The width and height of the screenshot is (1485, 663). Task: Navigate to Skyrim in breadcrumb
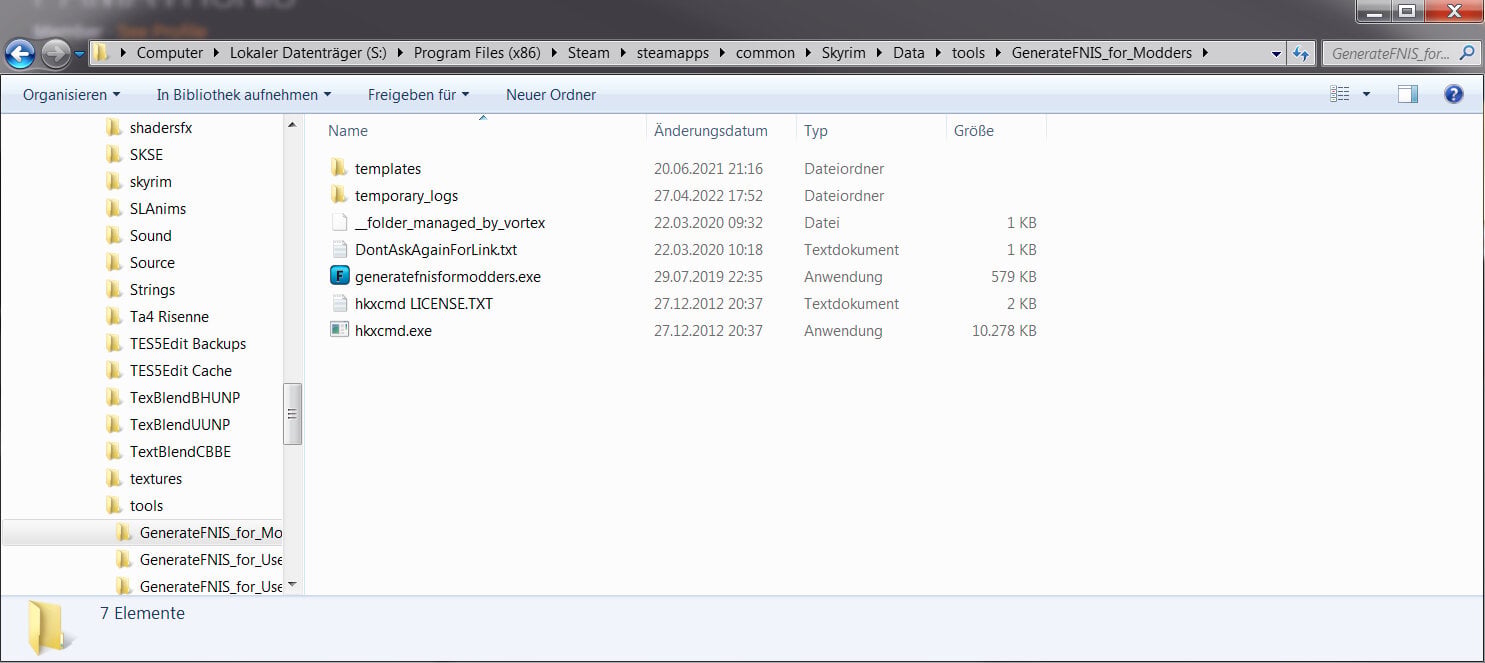[x=843, y=53]
